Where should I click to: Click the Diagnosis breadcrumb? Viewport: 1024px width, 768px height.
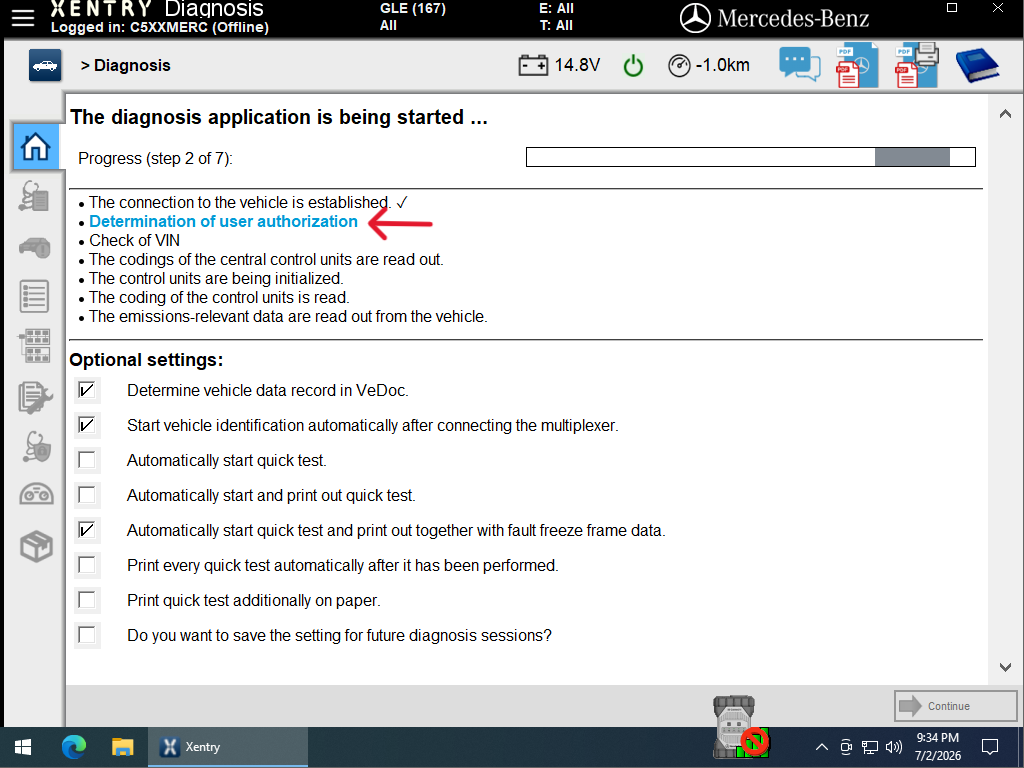(132, 65)
